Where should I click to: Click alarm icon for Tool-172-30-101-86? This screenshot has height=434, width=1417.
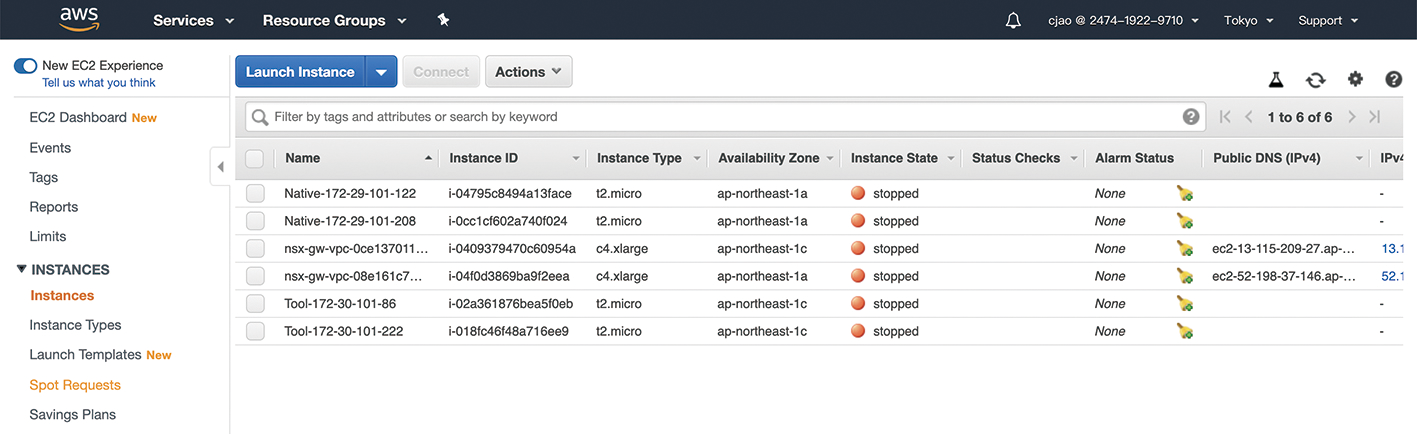tap(1185, 304)
